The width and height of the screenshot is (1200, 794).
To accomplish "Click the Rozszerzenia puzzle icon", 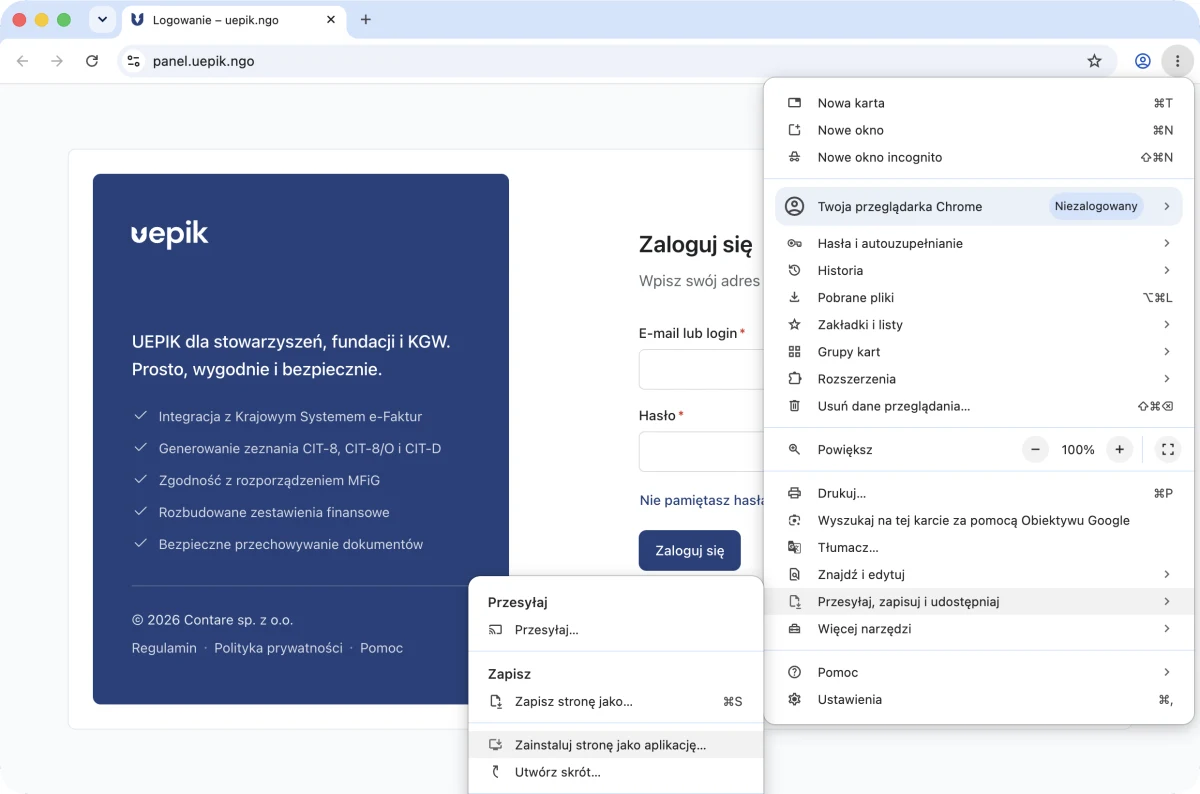I will 795,378.
